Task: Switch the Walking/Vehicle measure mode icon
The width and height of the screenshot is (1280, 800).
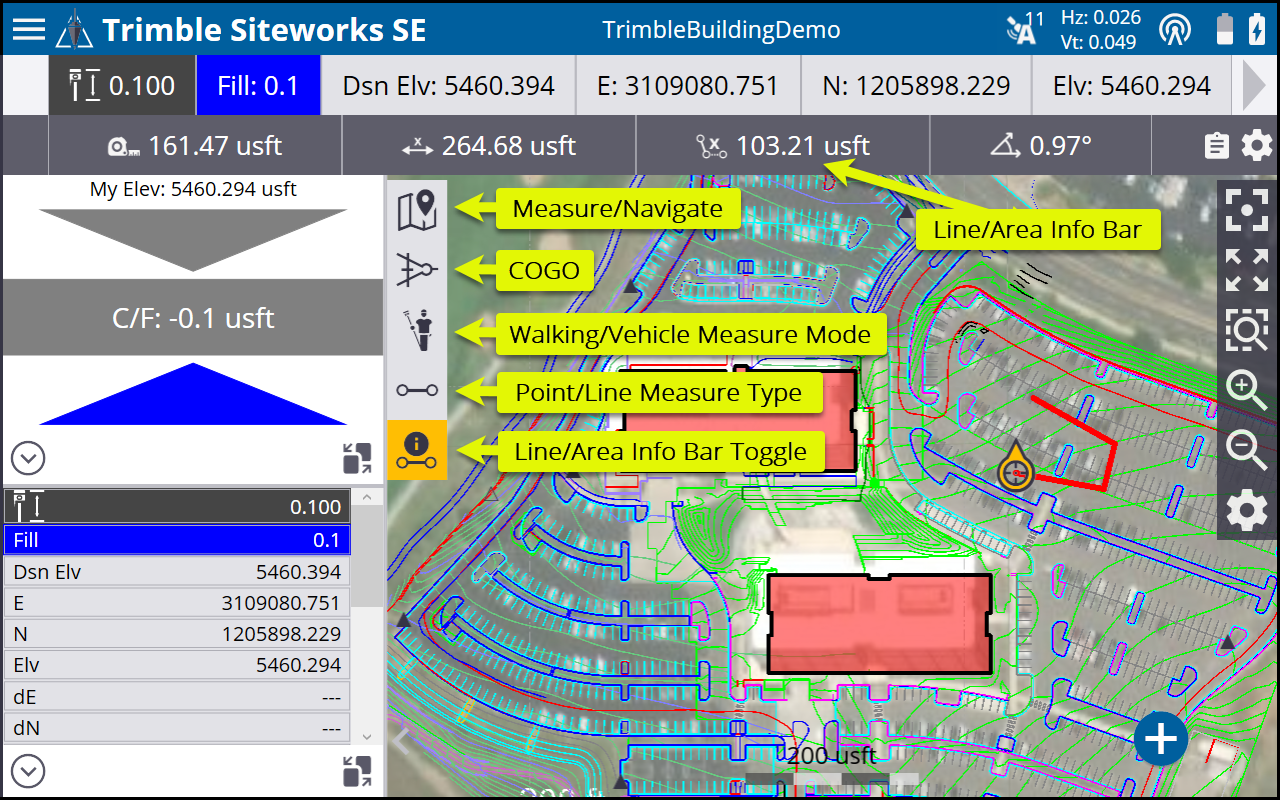Action: (x=417, y=329)
